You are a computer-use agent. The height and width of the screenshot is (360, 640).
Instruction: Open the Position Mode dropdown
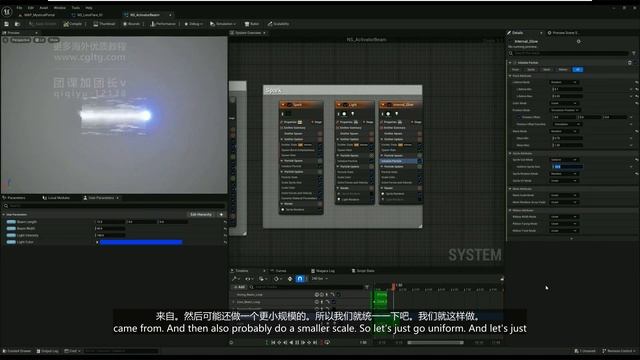tap(565, 110)
